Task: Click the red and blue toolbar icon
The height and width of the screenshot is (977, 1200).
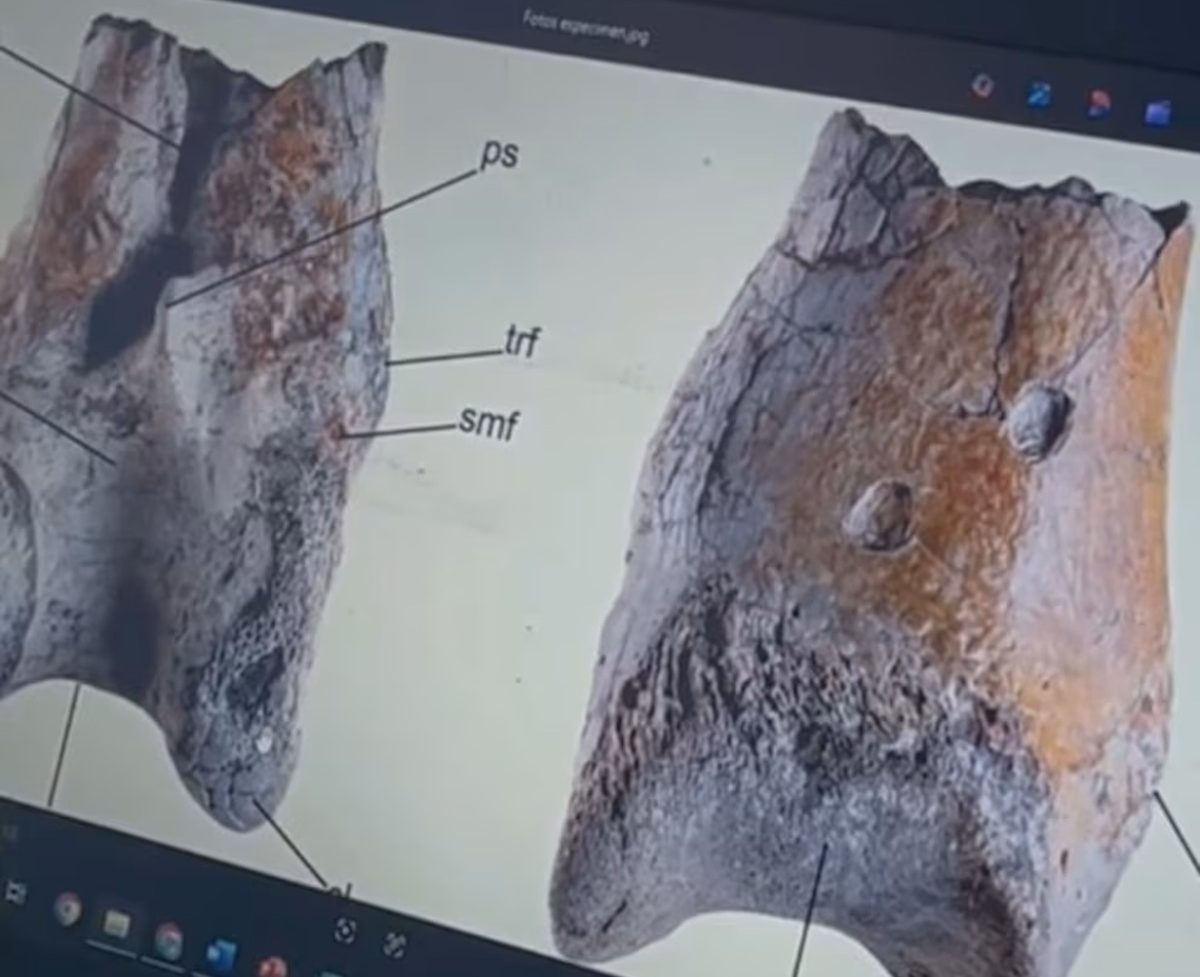Action: (x=1099, y=104)
